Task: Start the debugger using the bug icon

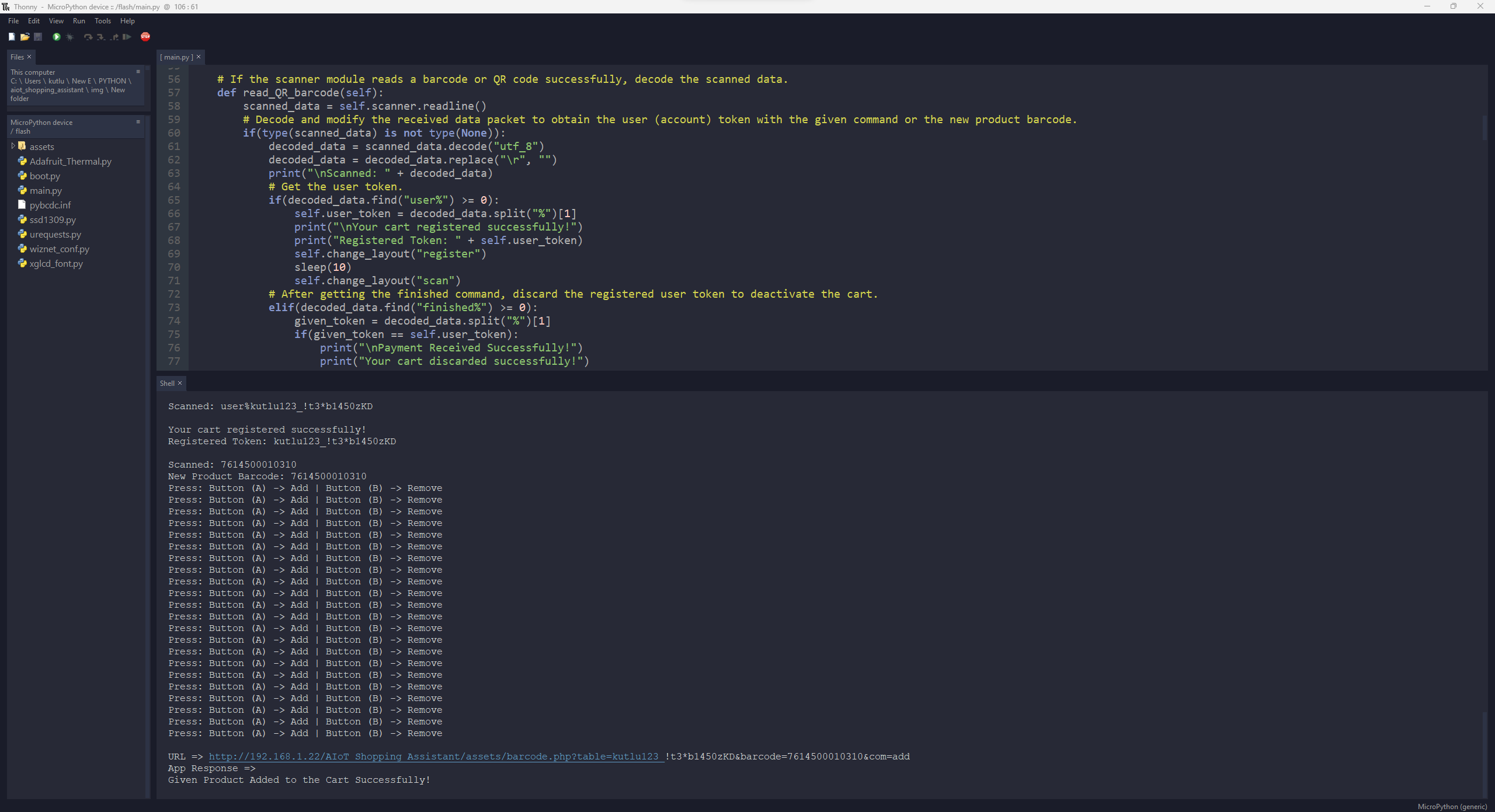Action: click(69, 37)
